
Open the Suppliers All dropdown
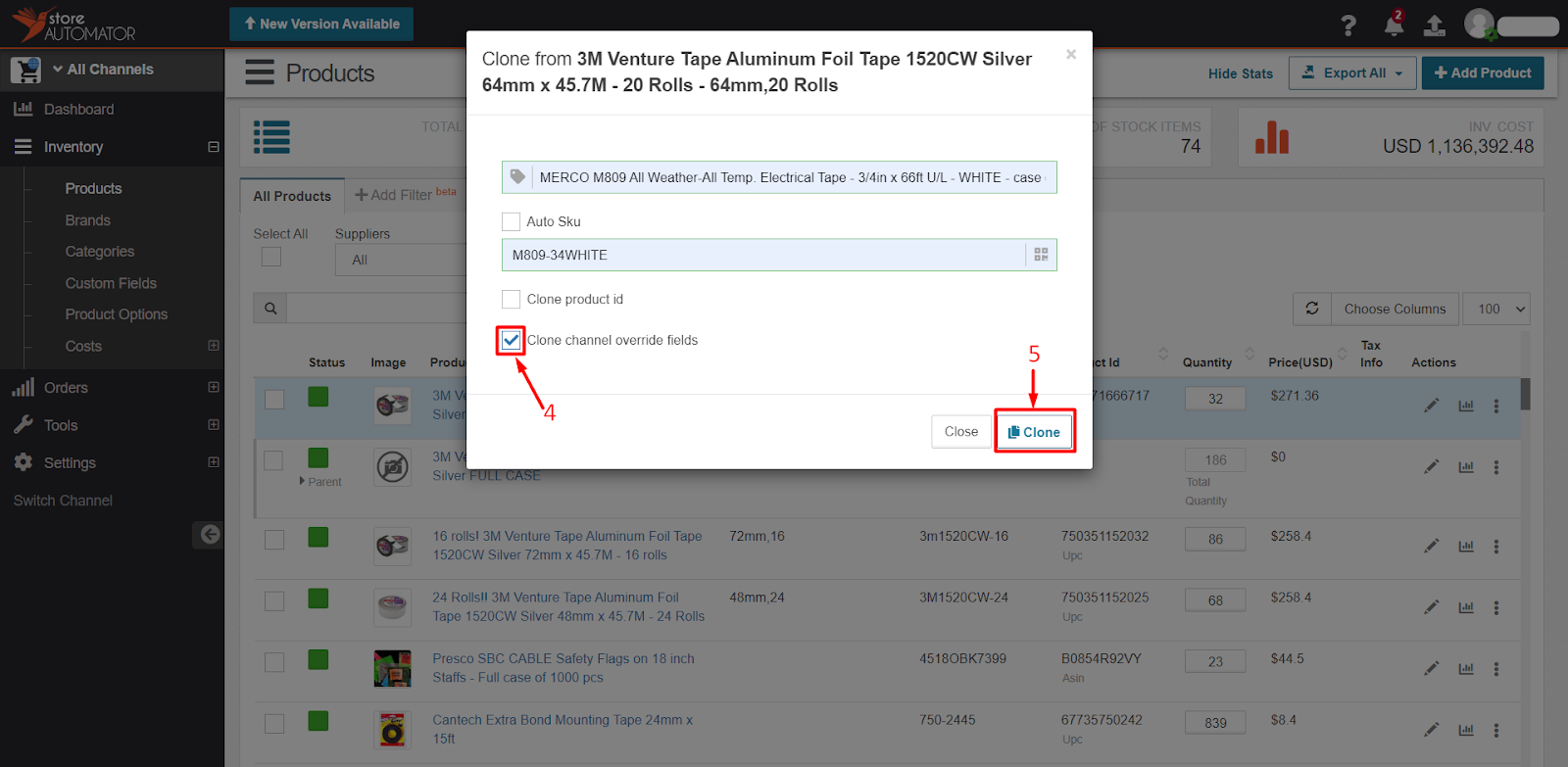click(402, 261)
